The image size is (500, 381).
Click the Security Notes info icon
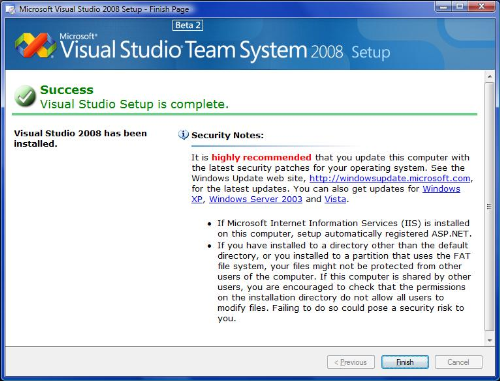click(183, 135)
